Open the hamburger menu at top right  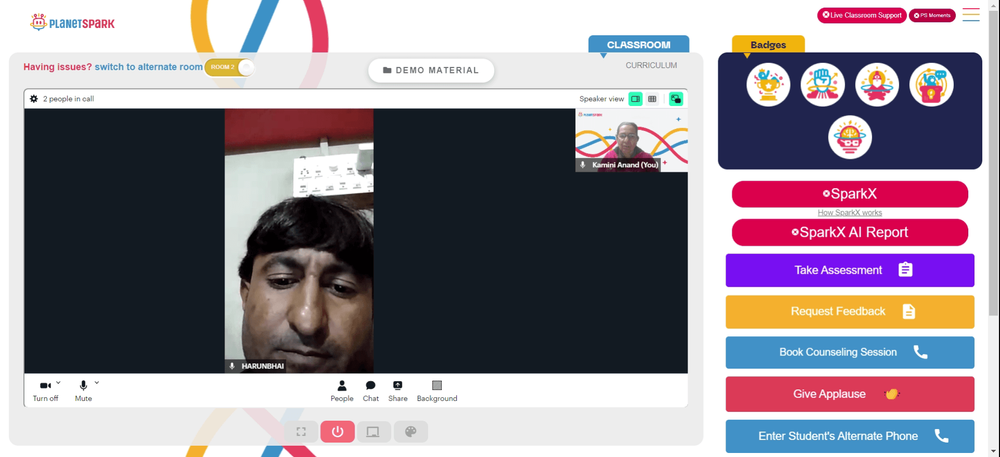pyautogui.click(x=971, y=15)
